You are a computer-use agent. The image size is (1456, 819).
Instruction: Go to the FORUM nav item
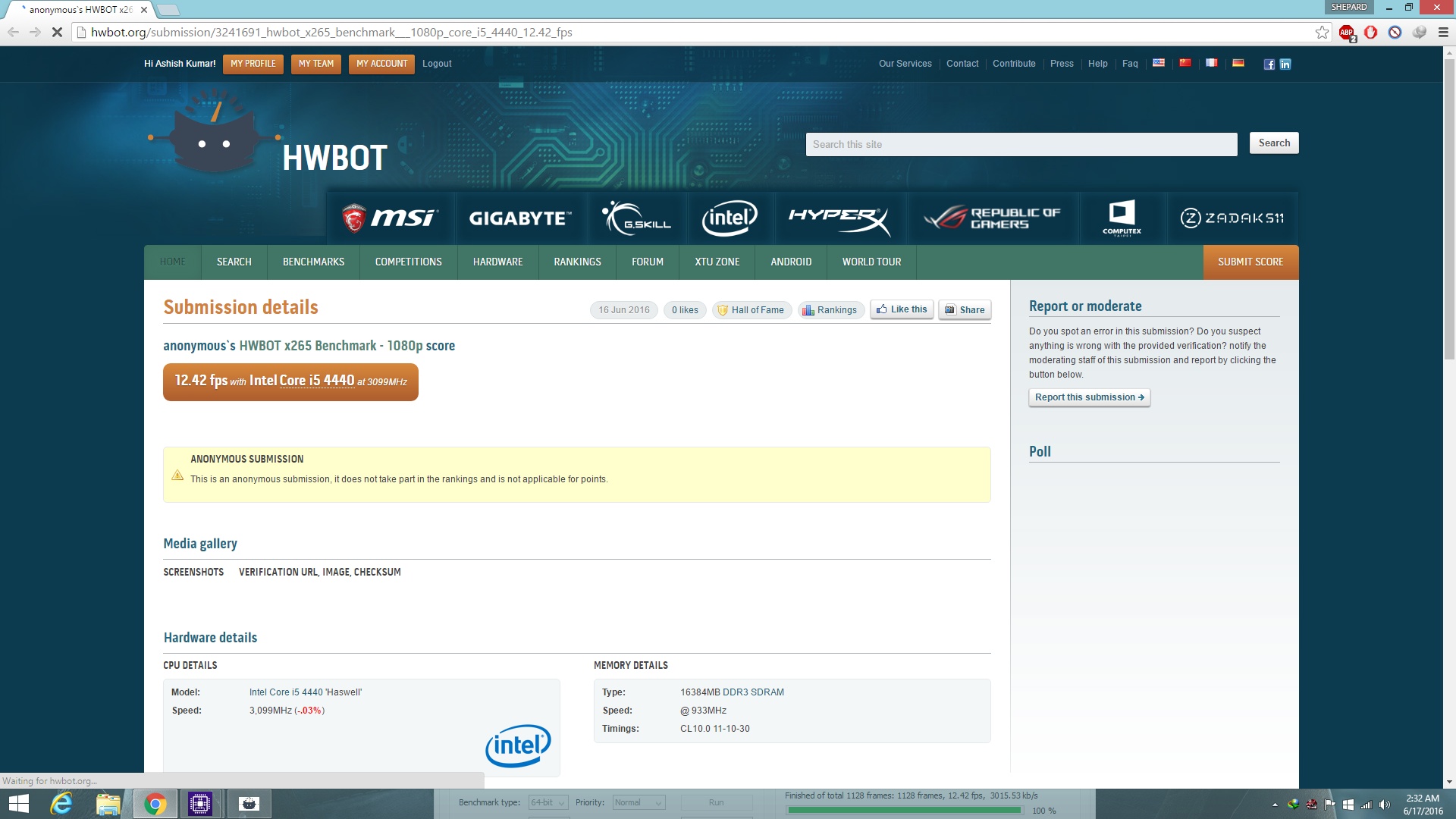click(648, 262)
